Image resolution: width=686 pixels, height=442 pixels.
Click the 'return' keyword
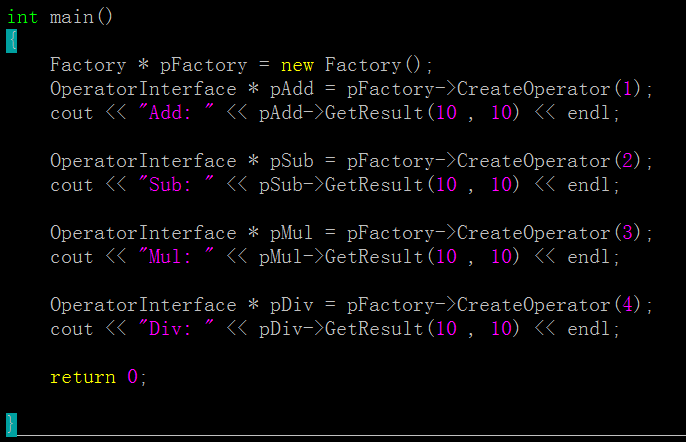tap(83, 377)
